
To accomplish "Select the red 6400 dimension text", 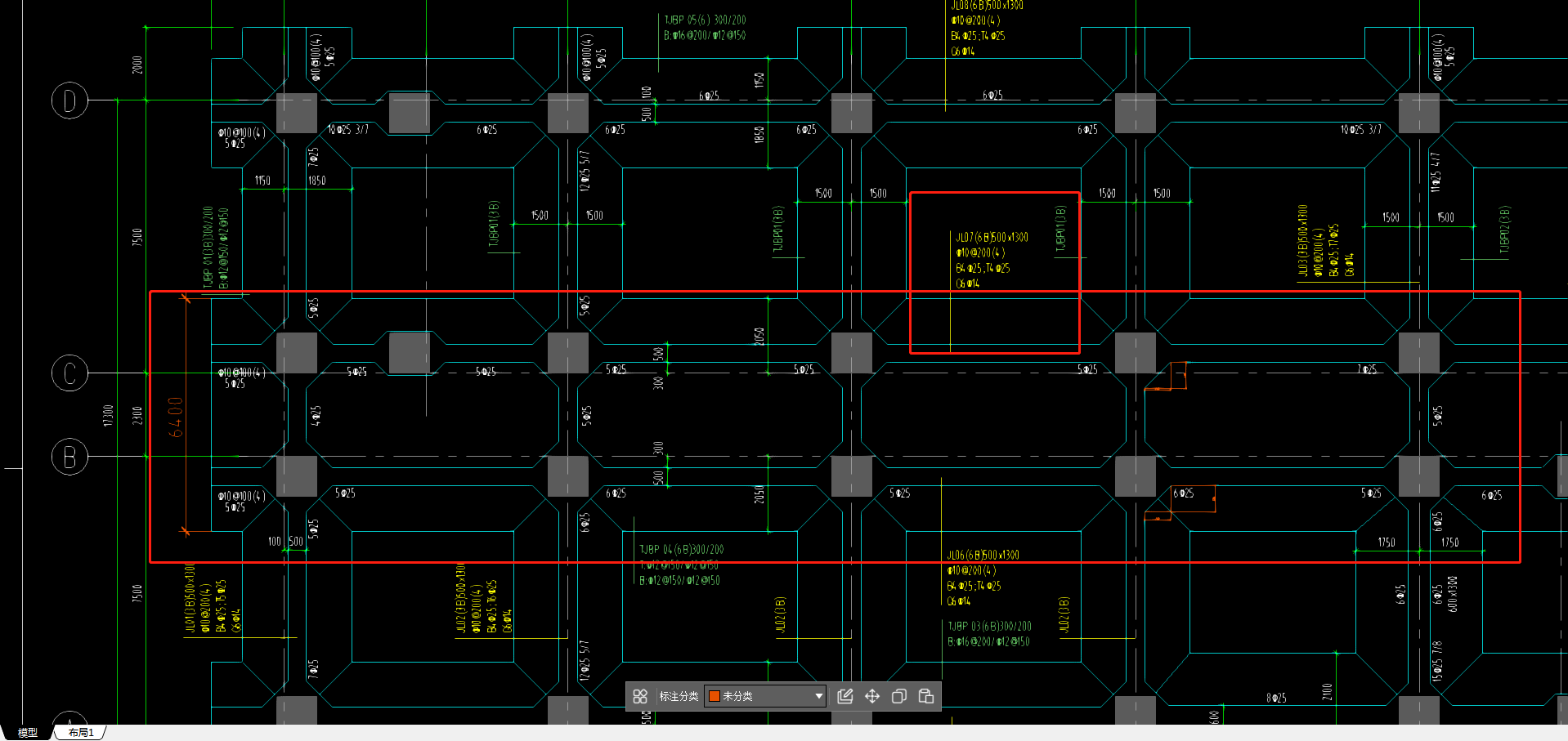I will [x=175, y=417].
